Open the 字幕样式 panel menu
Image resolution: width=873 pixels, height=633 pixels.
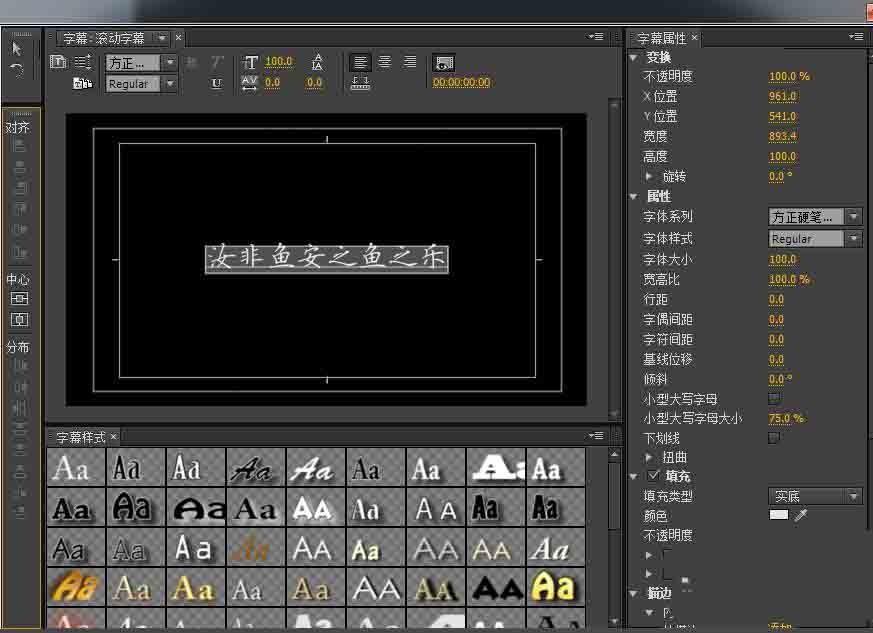(596, 436)
